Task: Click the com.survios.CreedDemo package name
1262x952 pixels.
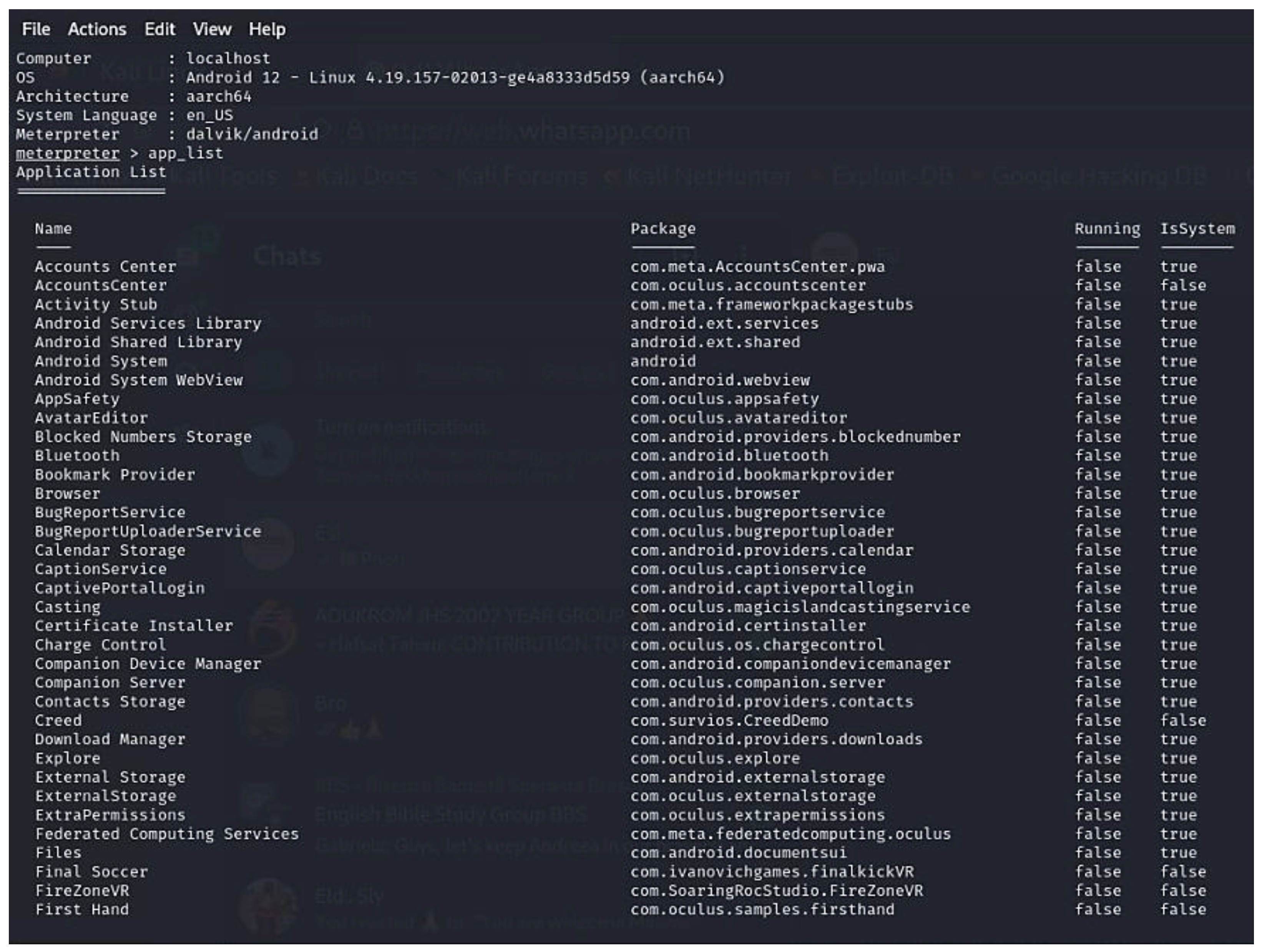Action: pos(729,720)
